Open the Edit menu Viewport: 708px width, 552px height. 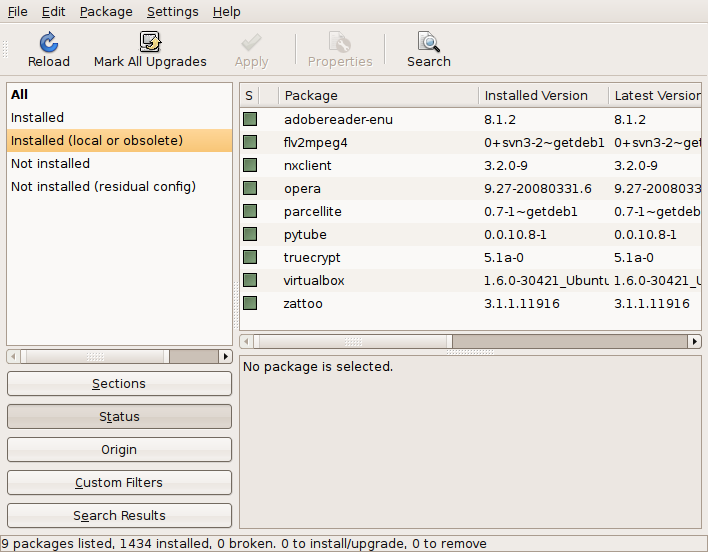[x=53, y=12]
